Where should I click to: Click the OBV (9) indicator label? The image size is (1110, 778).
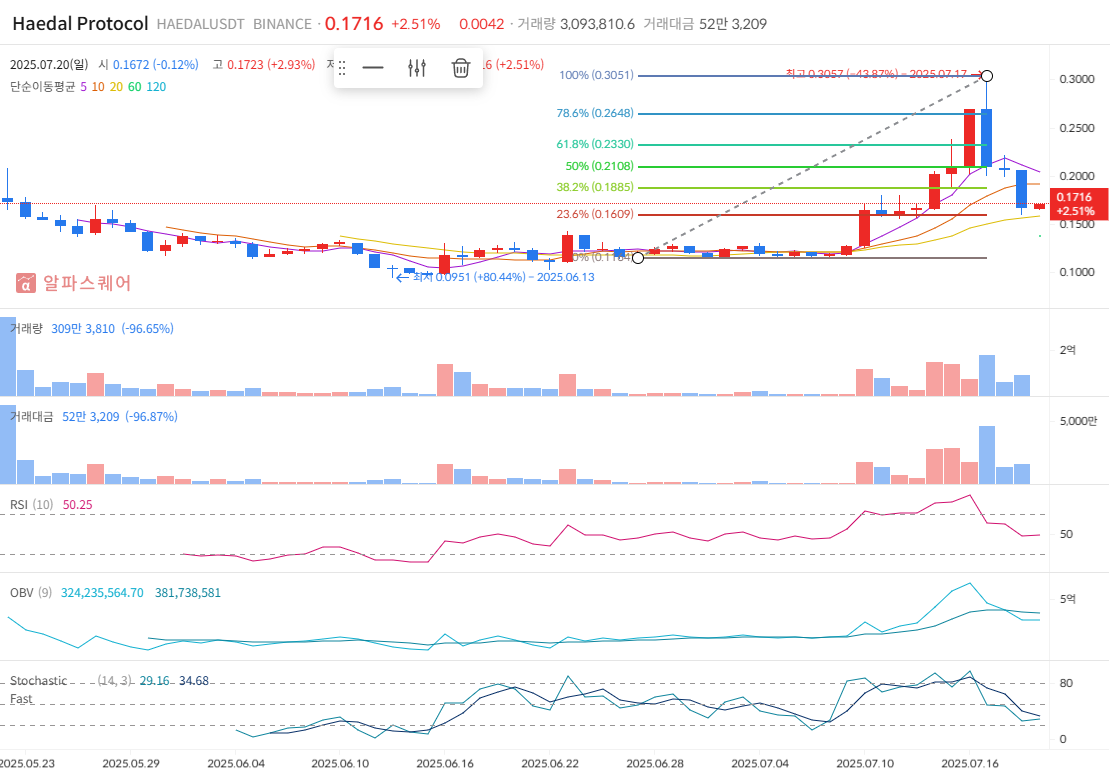coord(30,593)
